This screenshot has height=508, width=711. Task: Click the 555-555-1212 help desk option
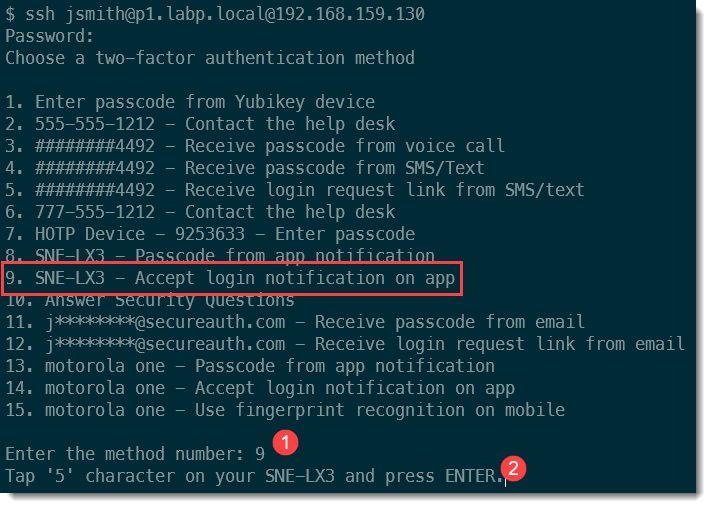[x=200, y=124]
